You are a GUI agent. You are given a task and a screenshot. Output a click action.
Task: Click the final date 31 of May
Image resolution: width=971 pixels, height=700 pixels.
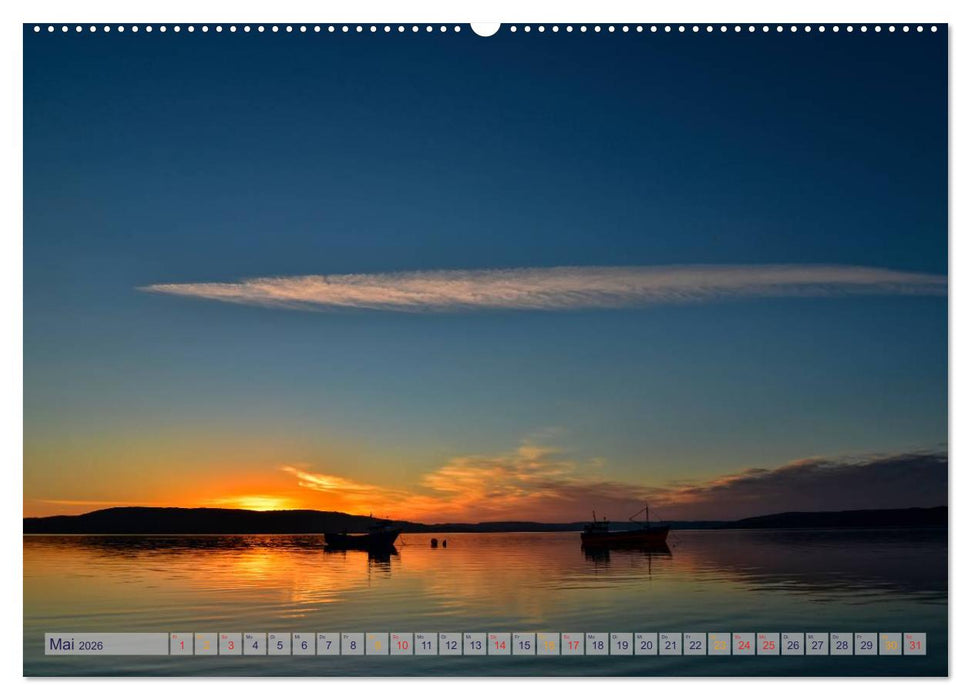(x=916, y=645)
